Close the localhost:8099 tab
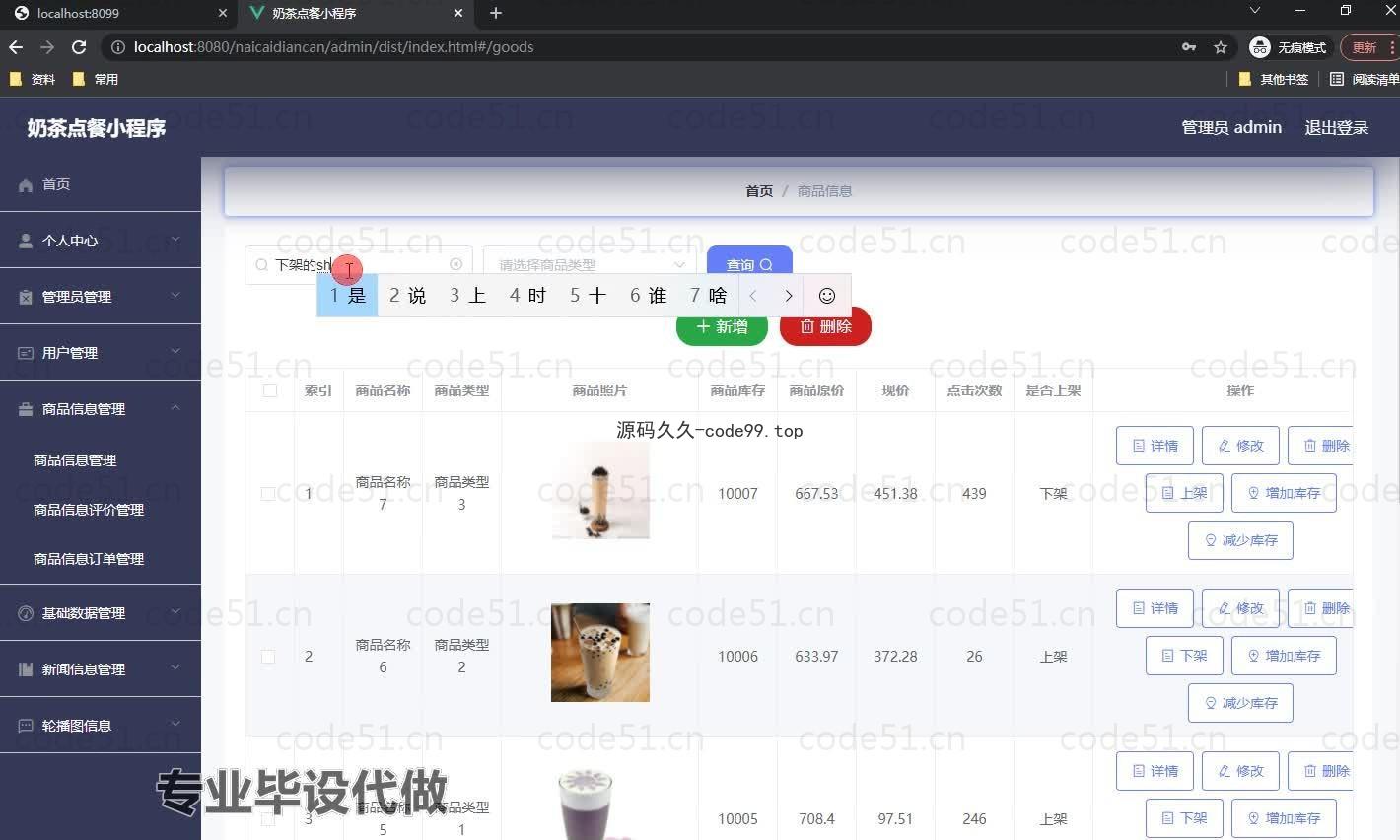1400x840 pixels. point(223,13)
